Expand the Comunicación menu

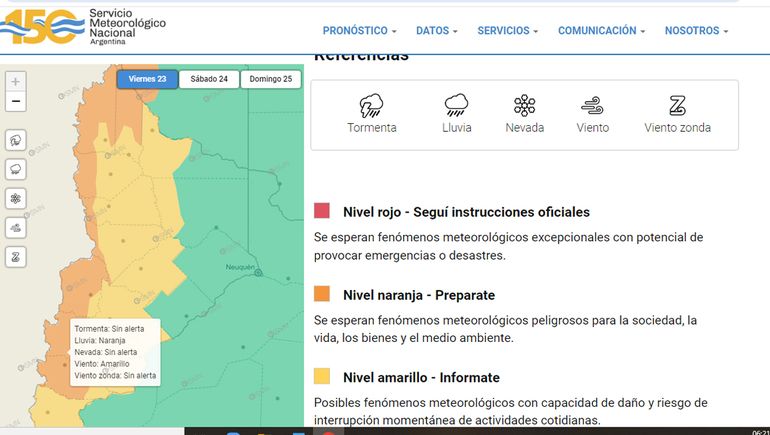pos(601,31)
